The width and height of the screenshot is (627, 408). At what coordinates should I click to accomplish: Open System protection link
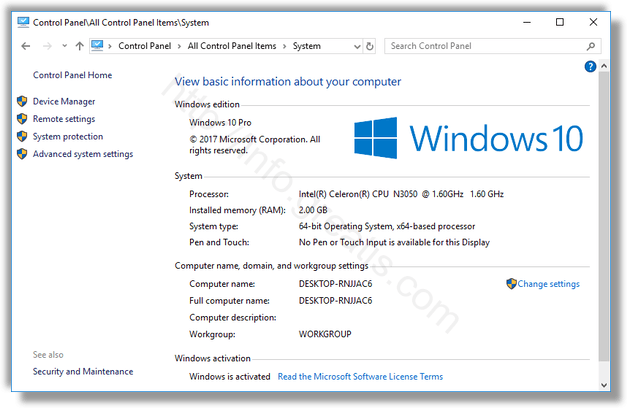(x=68, y=137)
